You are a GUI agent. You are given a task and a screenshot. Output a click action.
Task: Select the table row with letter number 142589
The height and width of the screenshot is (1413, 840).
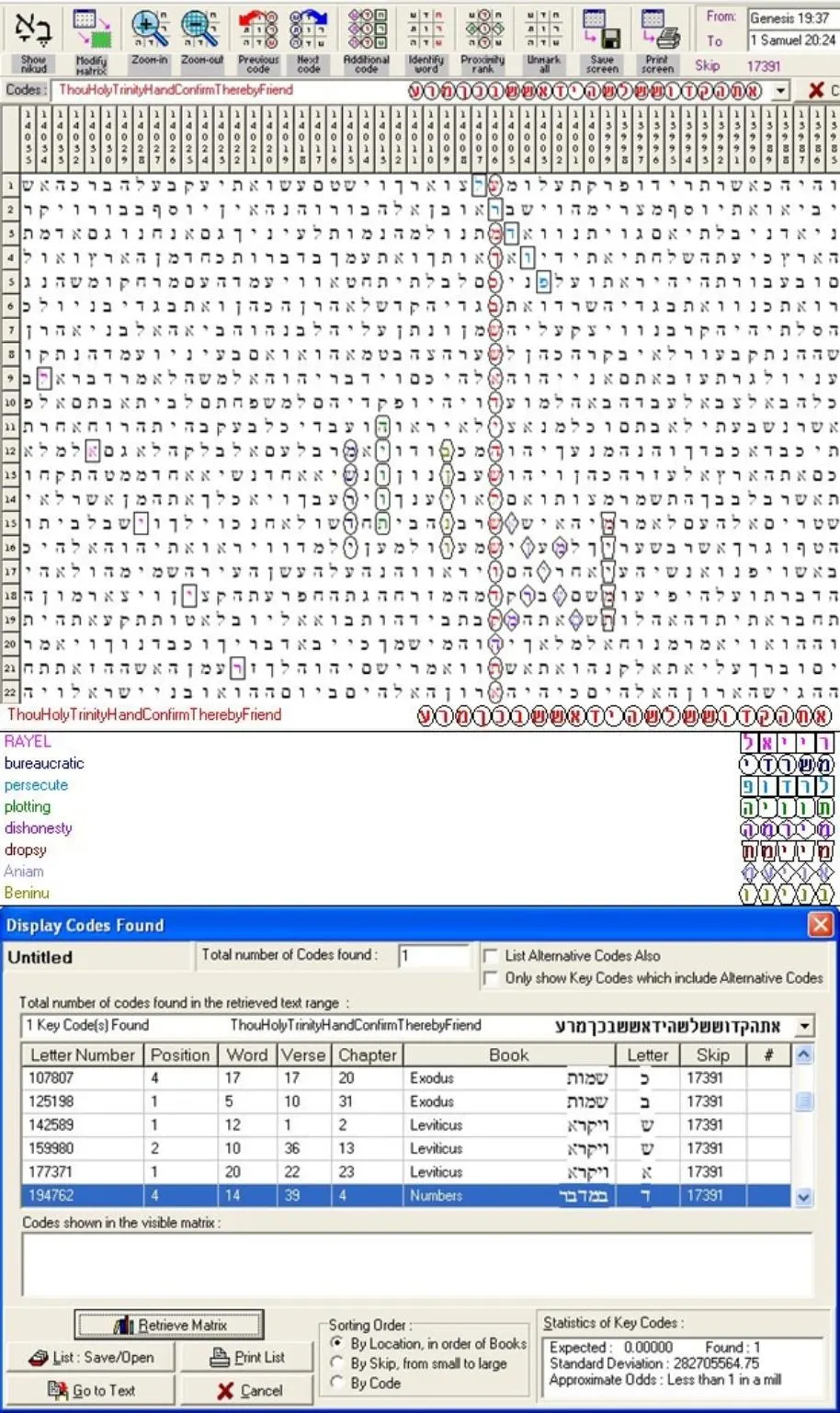click(406, 1125)
